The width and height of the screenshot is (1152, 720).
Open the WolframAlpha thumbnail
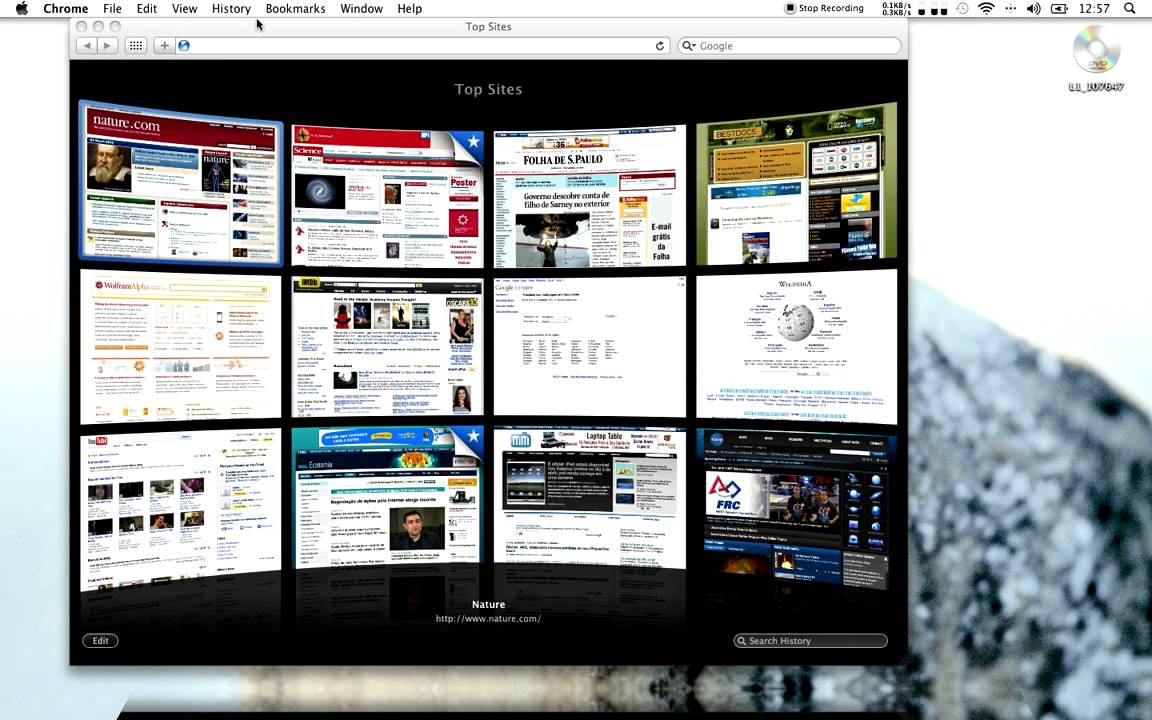(x=181, y=347)
